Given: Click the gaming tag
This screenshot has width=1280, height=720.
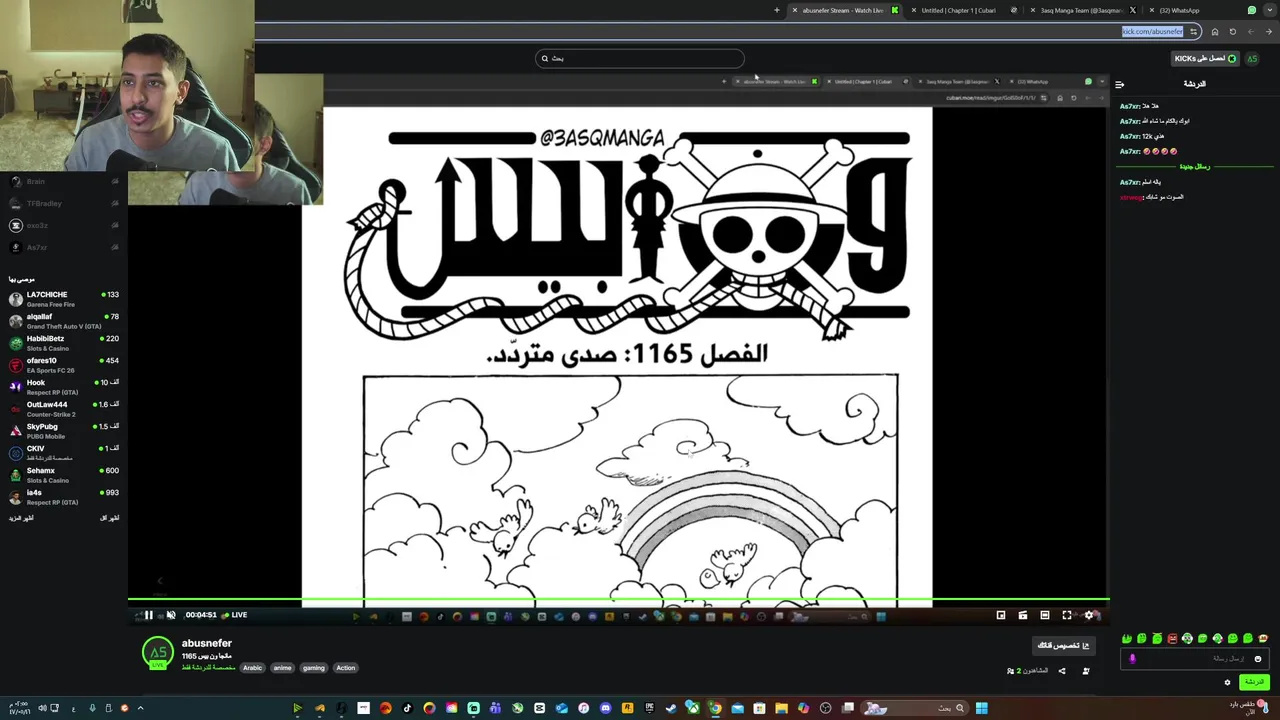Looking at the screenshot, I should pyautogui.click(x=314, y=668).
